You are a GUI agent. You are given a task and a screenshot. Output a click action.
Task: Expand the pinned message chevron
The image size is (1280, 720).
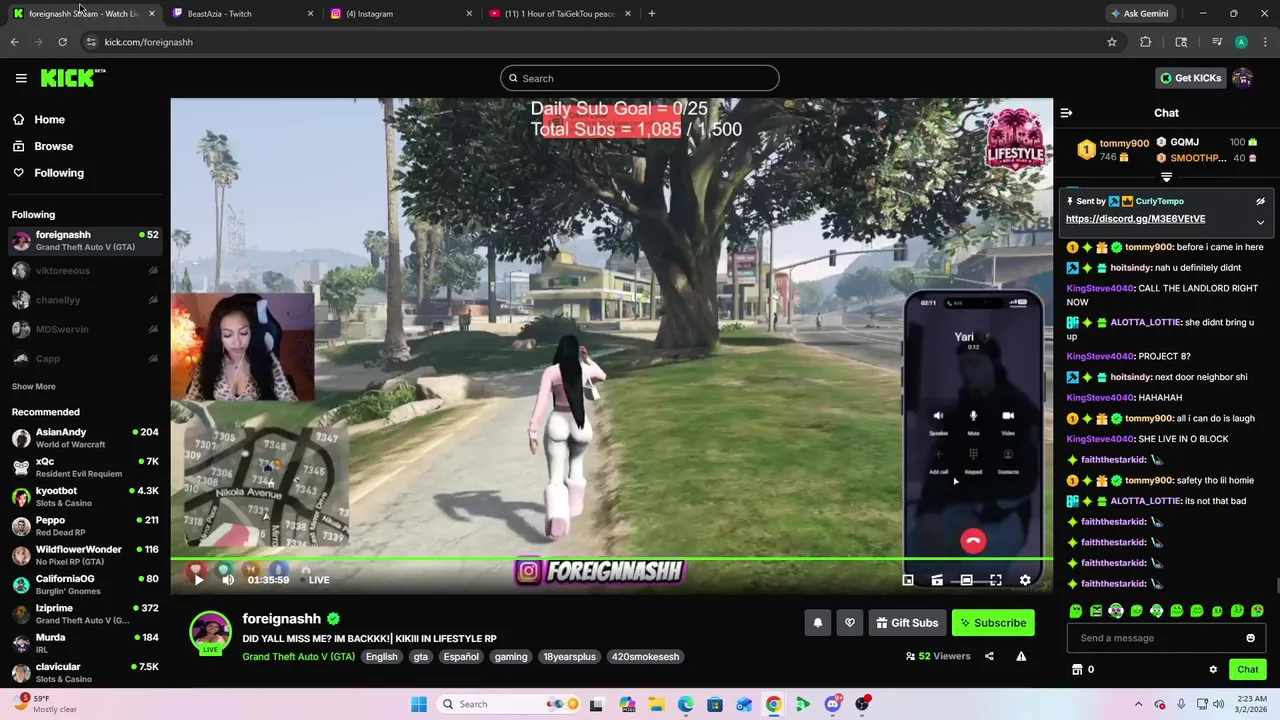point(1260,222)
